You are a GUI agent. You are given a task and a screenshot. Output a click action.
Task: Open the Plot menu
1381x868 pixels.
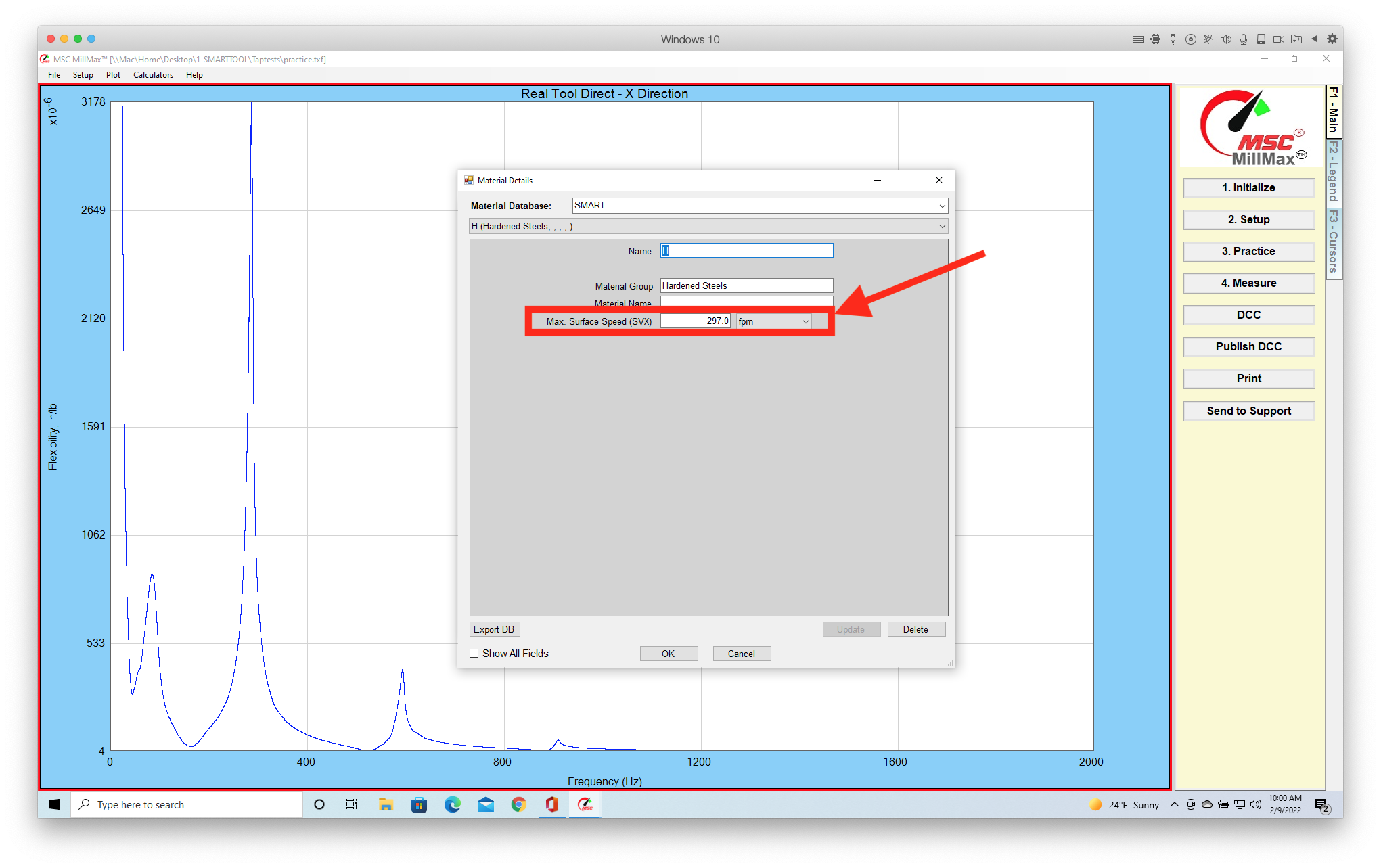pos(113,75)
